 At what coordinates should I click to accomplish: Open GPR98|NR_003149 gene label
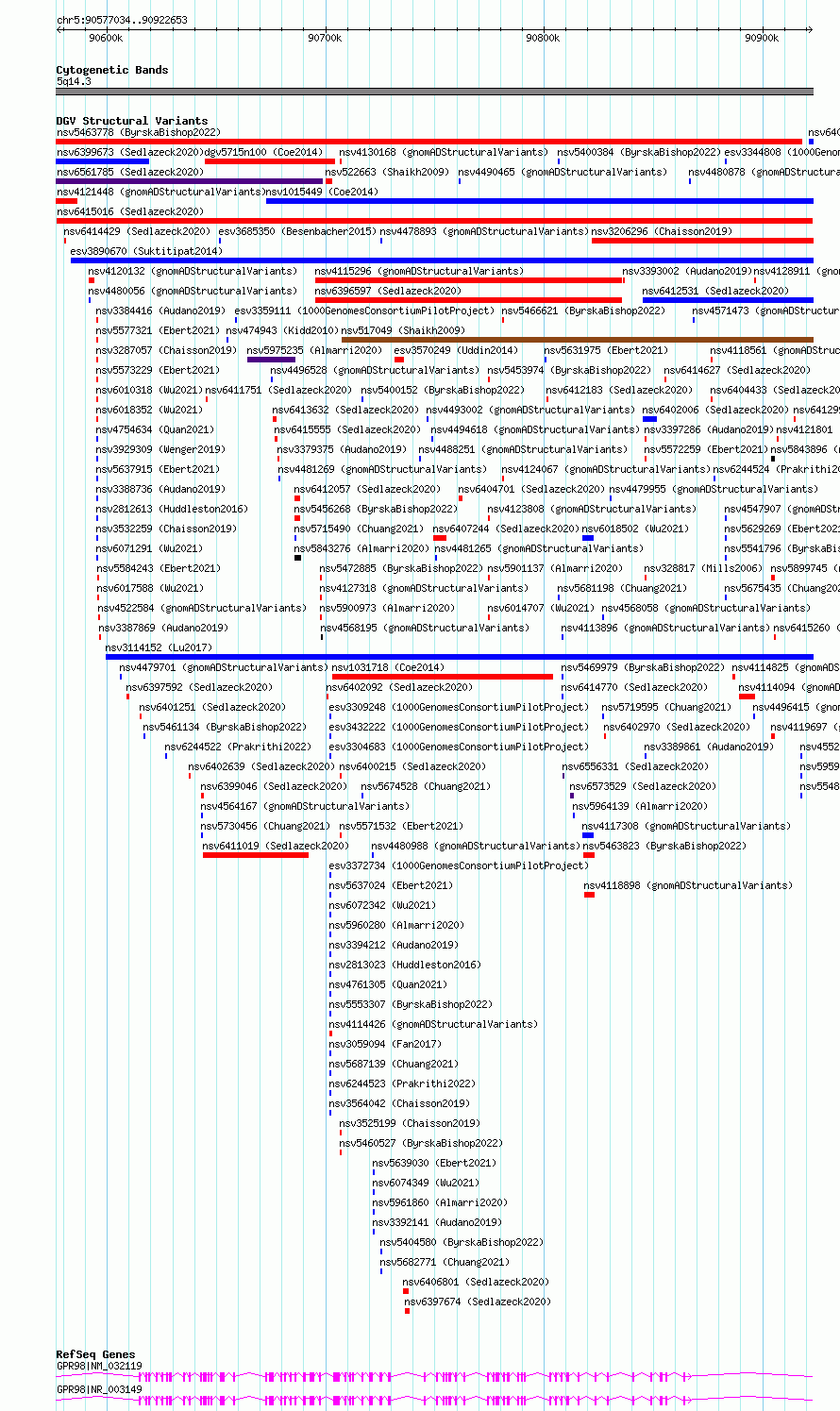coord(99,1389)
